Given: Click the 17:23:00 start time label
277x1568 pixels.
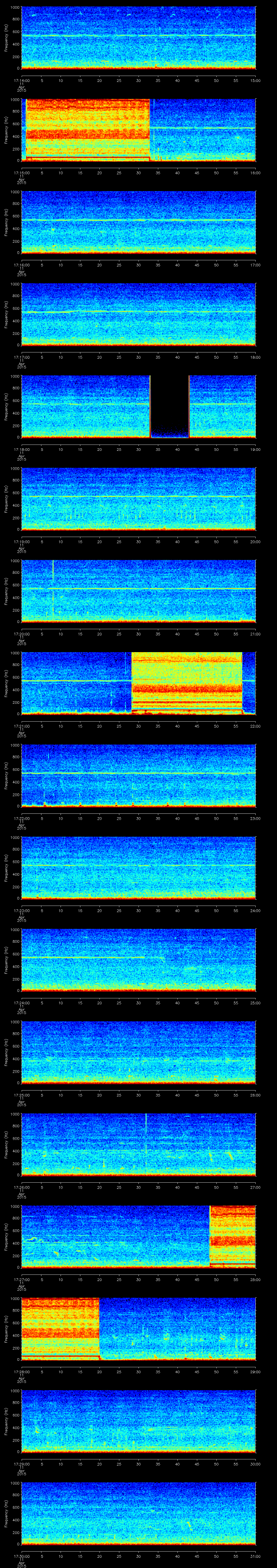Looking at the screenshot, I should pos(21,910).
